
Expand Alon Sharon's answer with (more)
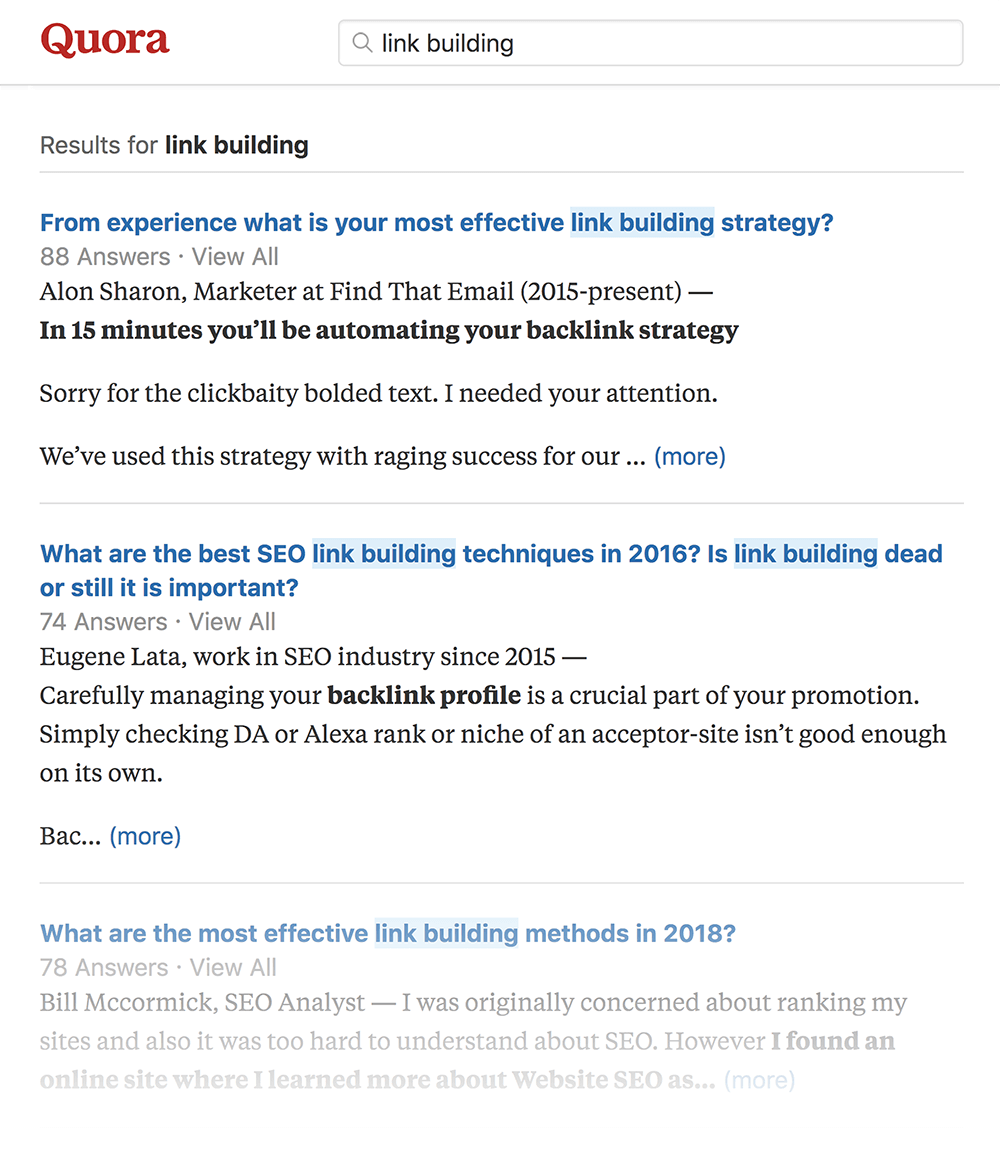(x=690, y=456)
